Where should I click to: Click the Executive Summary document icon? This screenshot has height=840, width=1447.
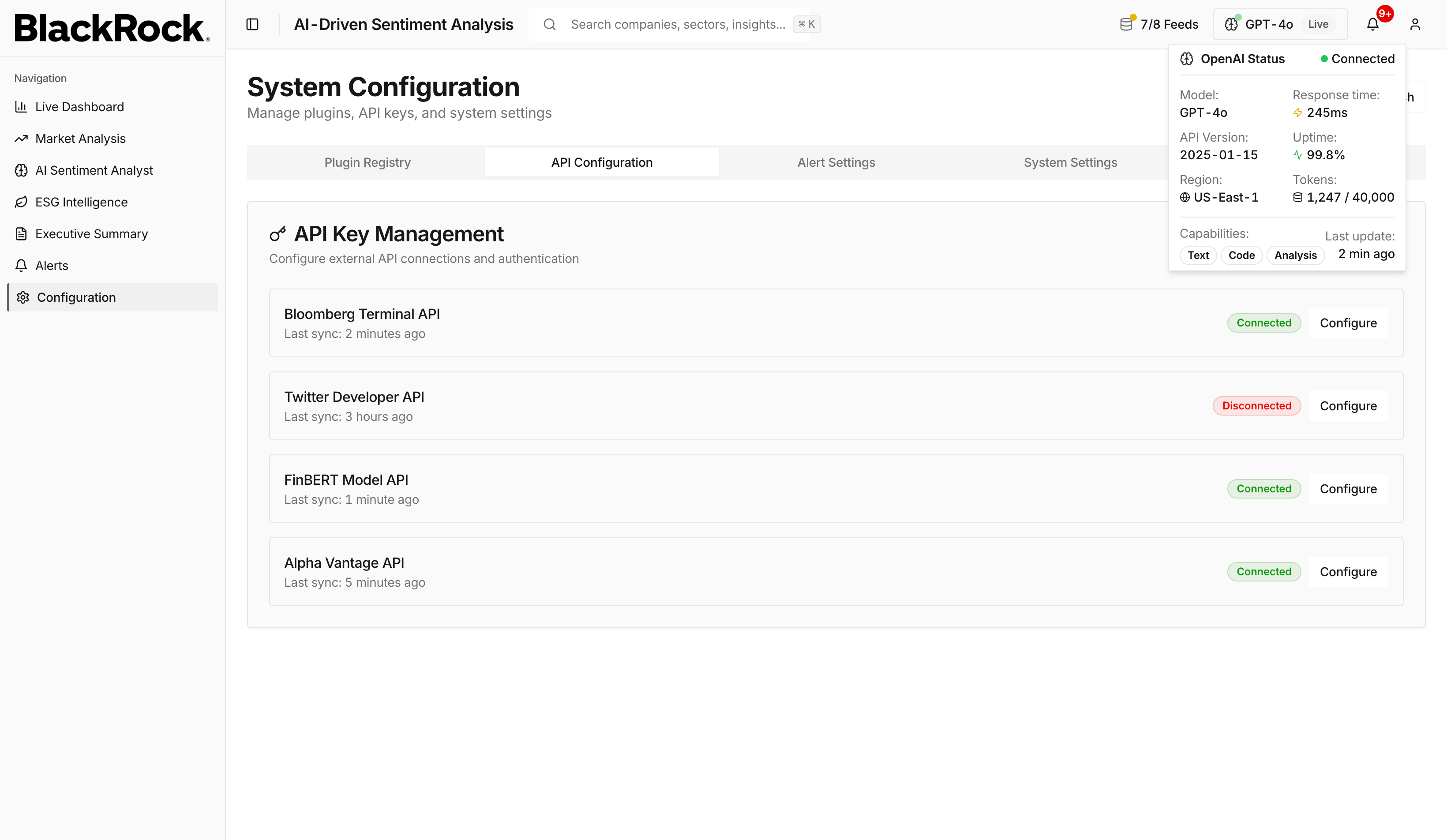coord(21,234)
